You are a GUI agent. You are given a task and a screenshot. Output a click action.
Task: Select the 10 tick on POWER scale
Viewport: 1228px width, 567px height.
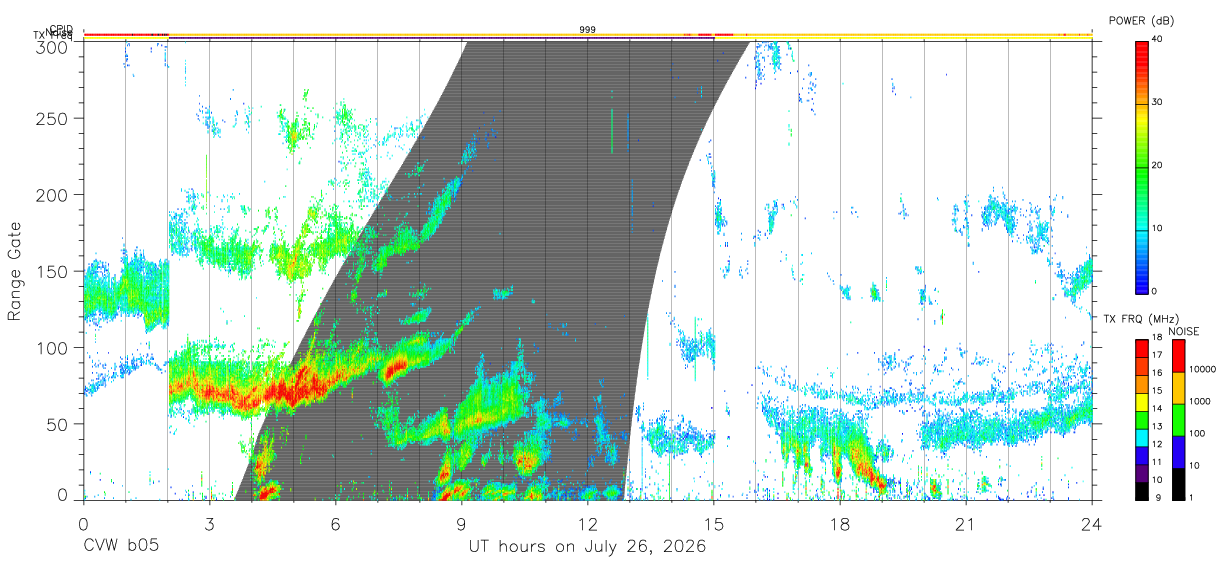(x=1157, y=228)
